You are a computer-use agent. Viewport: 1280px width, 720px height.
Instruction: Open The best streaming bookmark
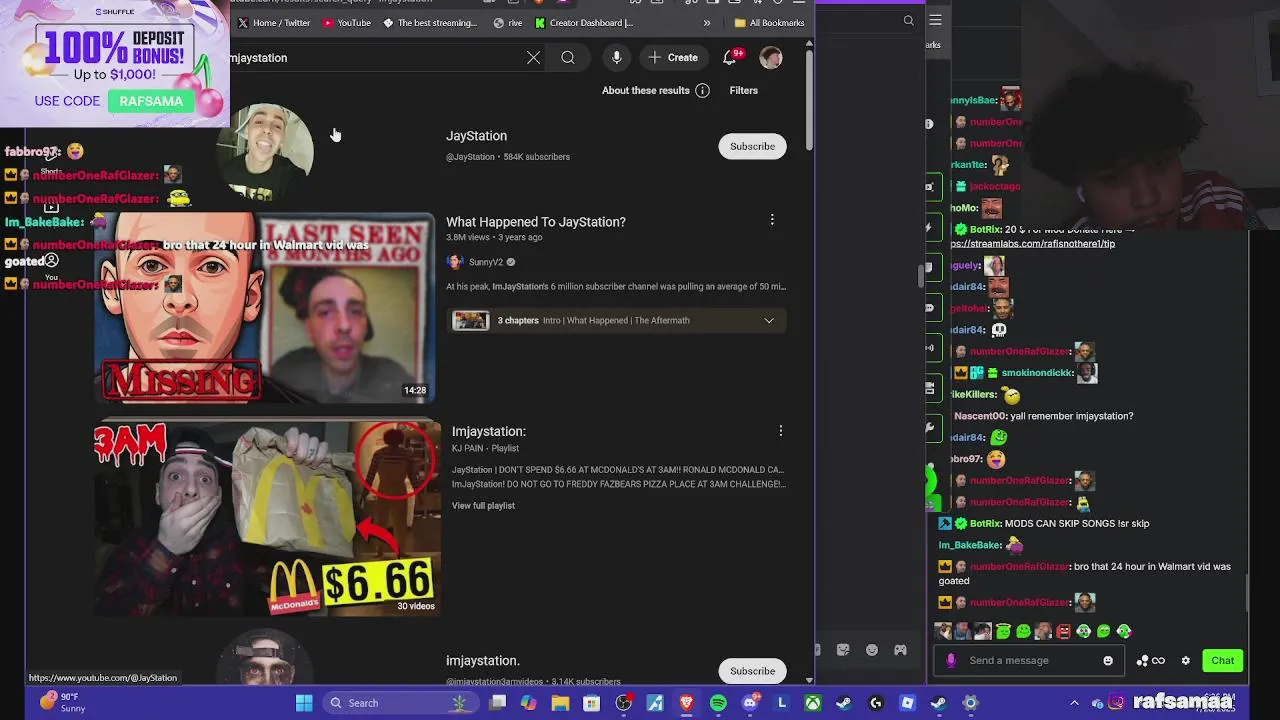[430, 23]
